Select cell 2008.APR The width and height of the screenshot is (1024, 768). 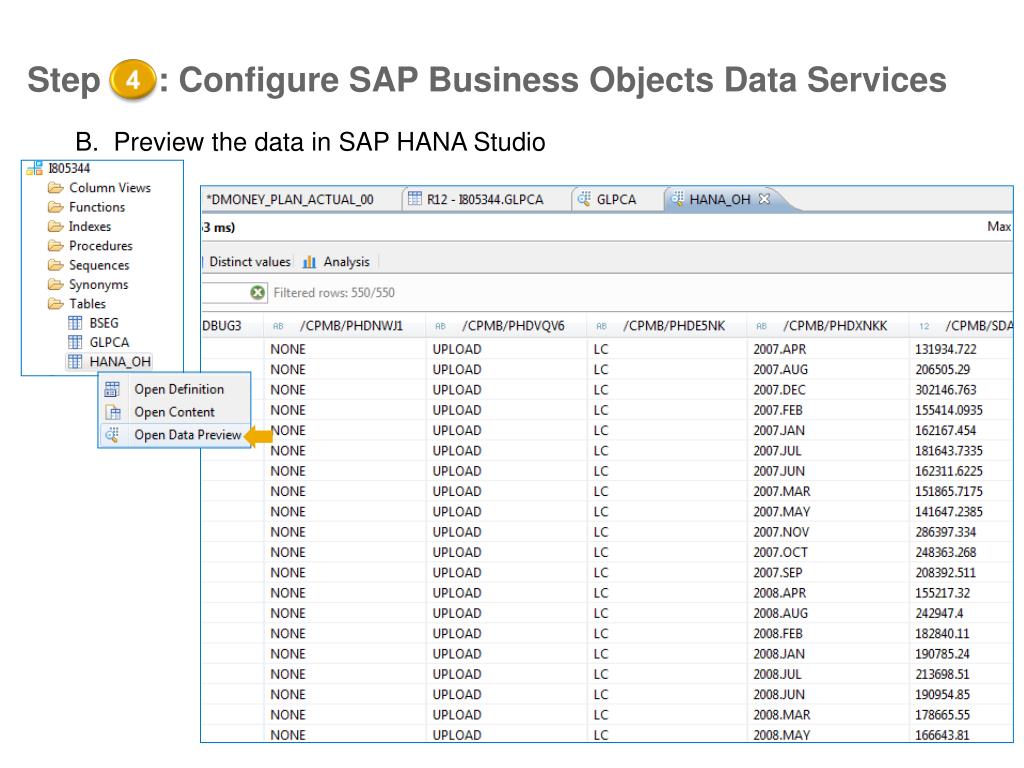point(780,593)
